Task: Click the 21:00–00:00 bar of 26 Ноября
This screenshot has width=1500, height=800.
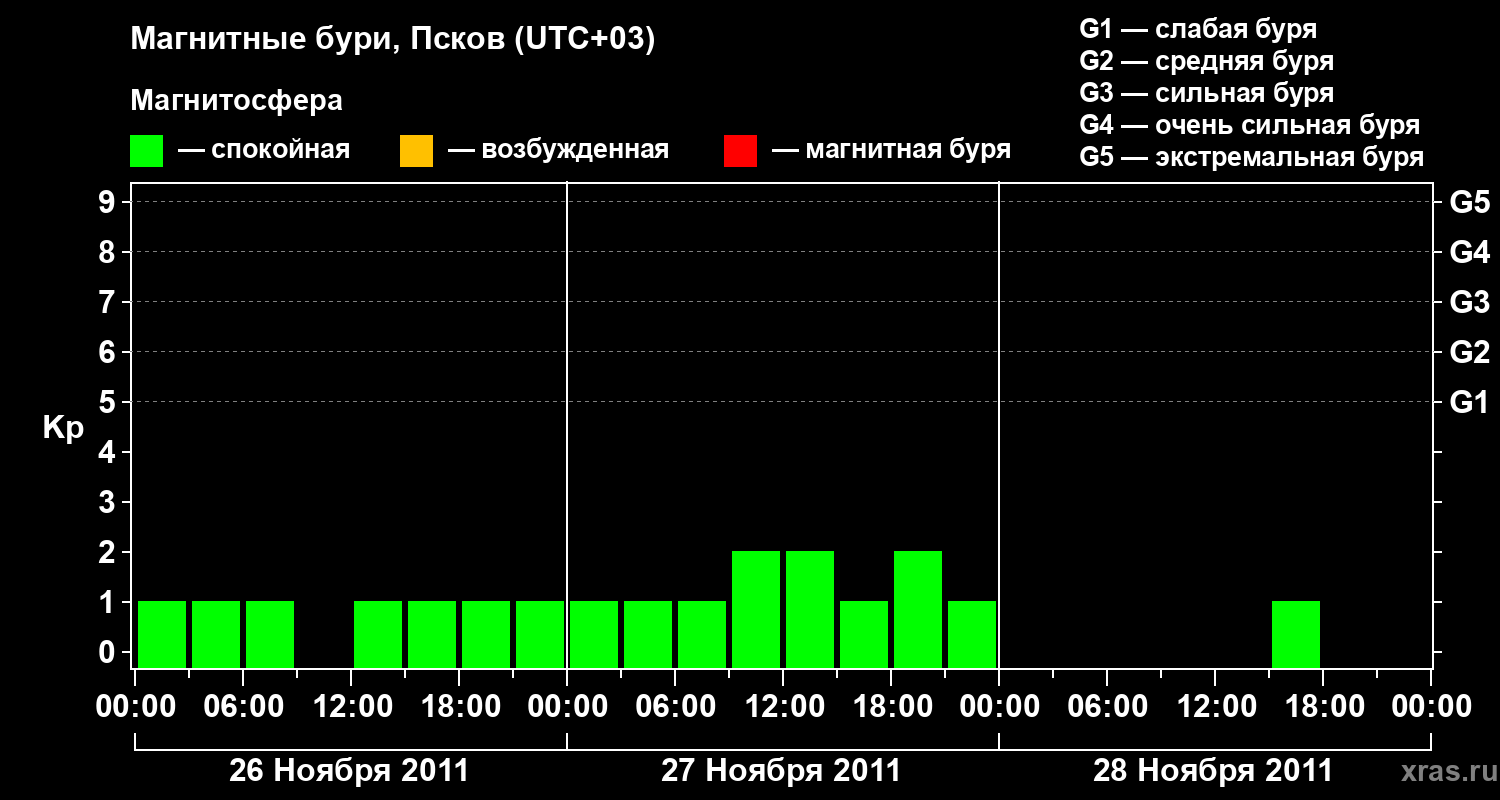Action: click(x=540, y=634)
